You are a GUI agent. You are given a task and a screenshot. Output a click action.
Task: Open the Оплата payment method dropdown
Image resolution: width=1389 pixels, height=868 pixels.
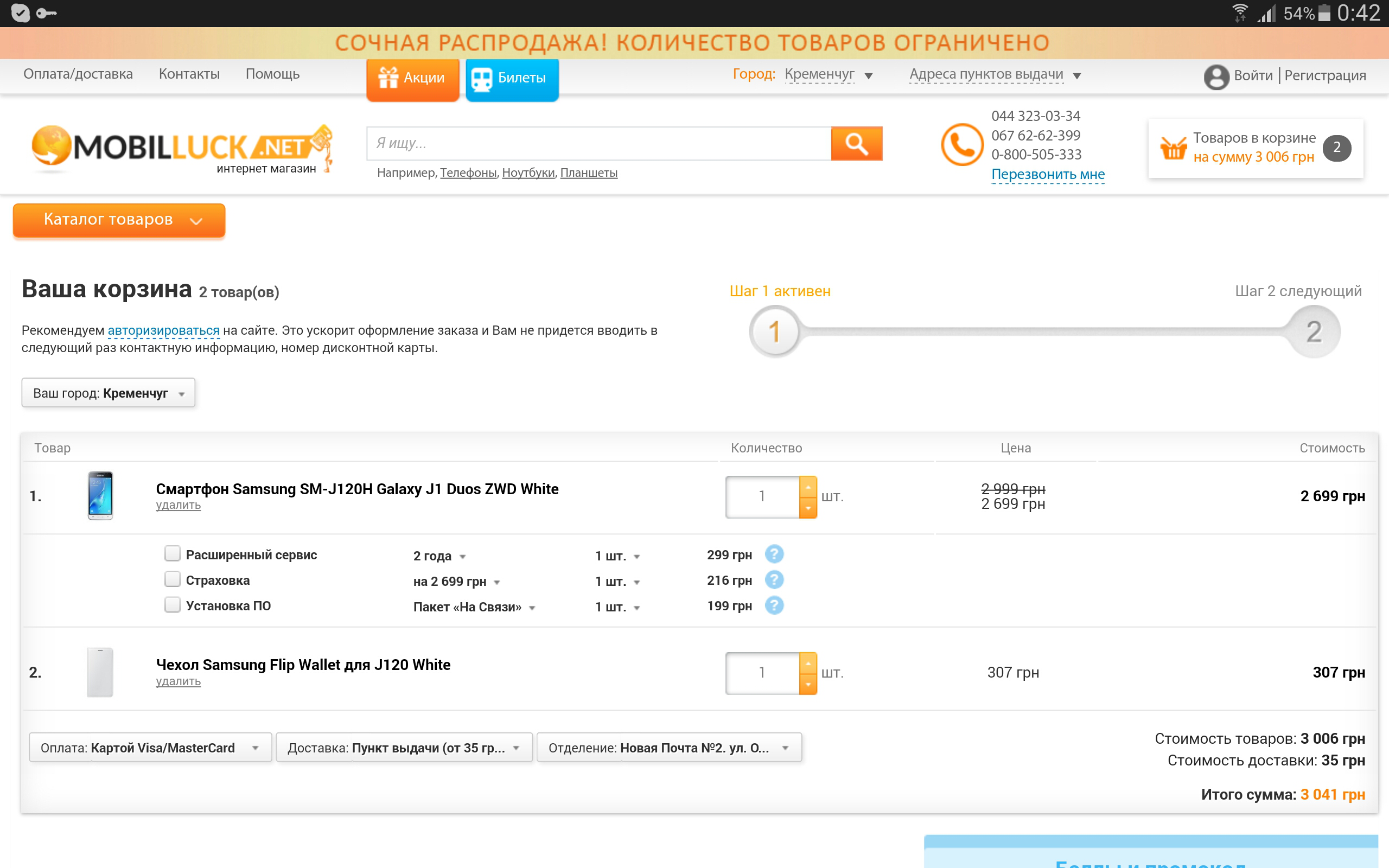[x=150, y=748]
